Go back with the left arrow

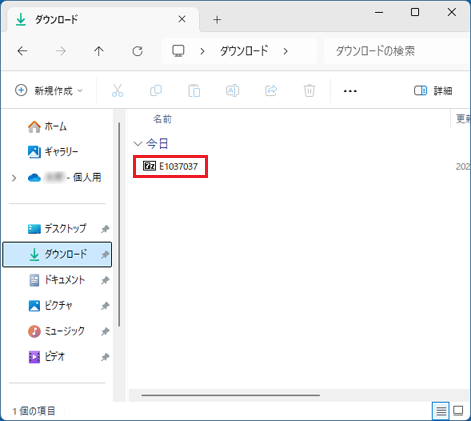tap(22, 51)
